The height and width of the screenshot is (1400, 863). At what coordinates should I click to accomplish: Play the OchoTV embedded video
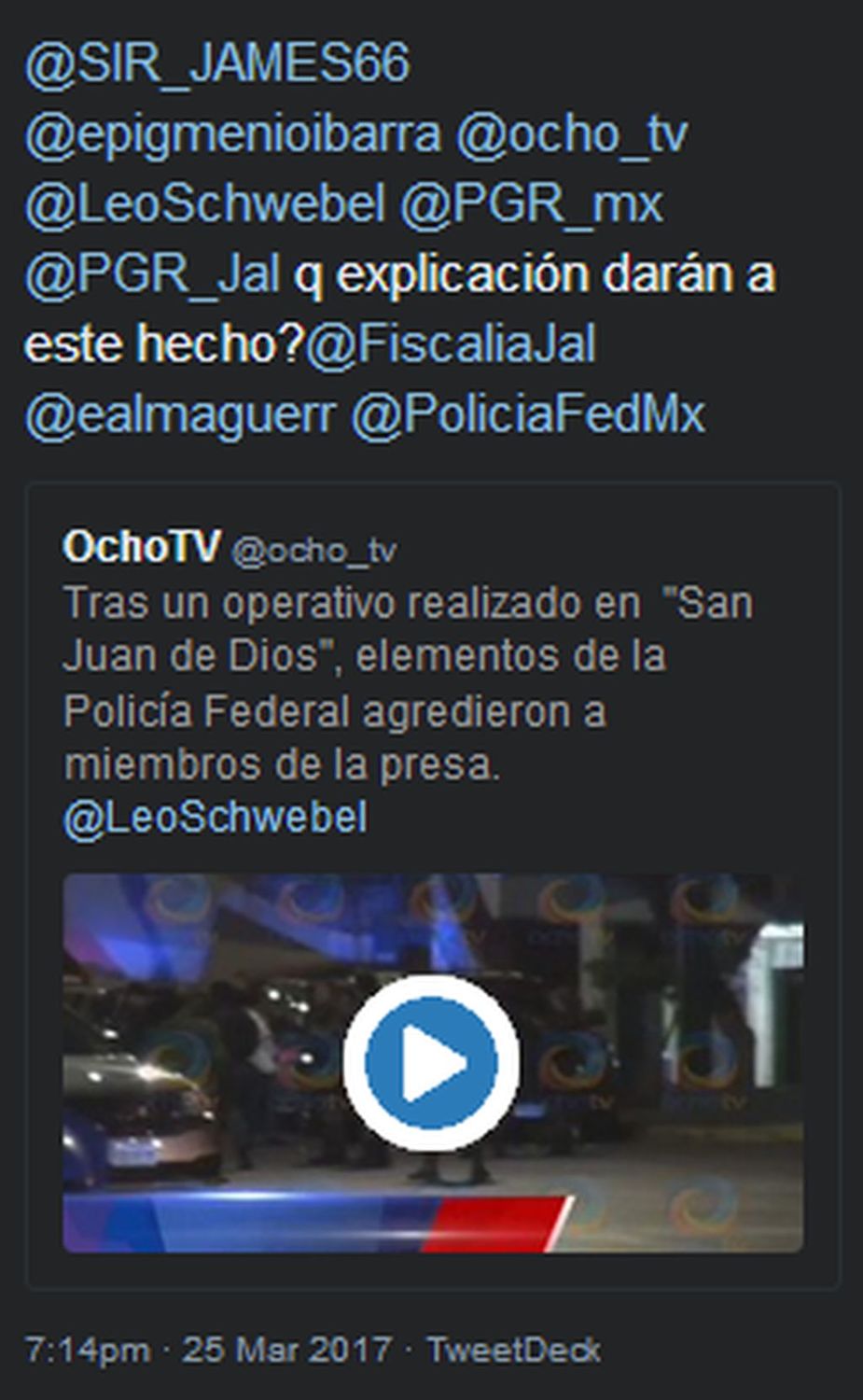point(431,1062)
